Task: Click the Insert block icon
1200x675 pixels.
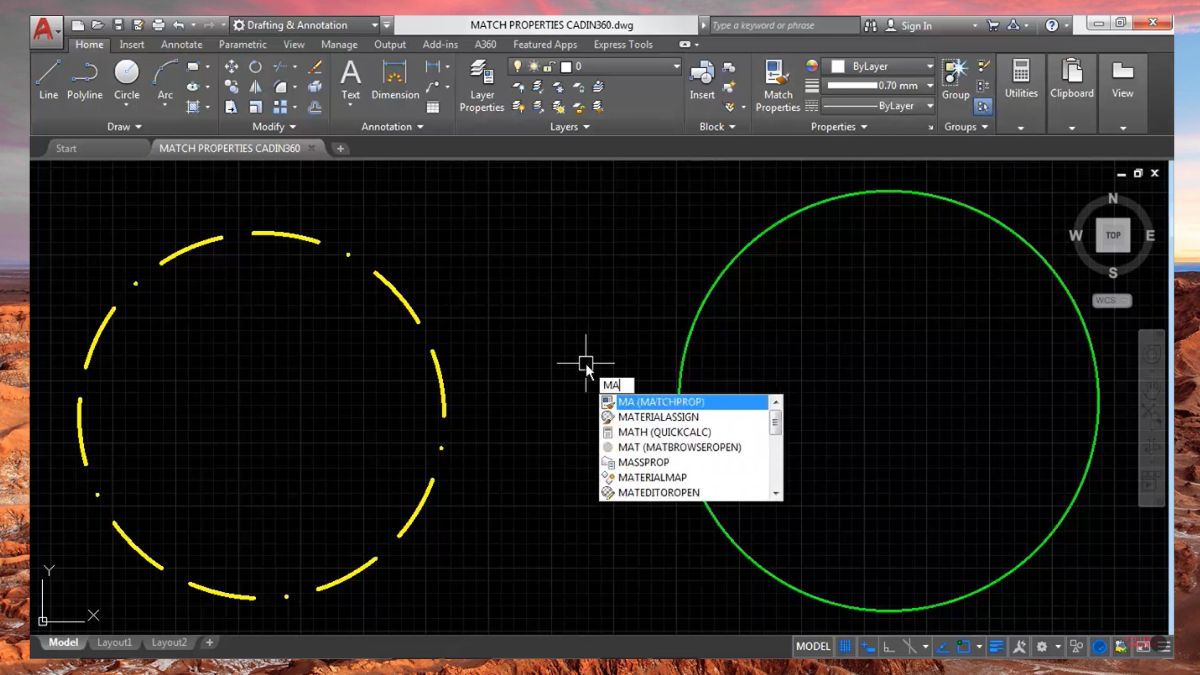Action: coord(702,79)
